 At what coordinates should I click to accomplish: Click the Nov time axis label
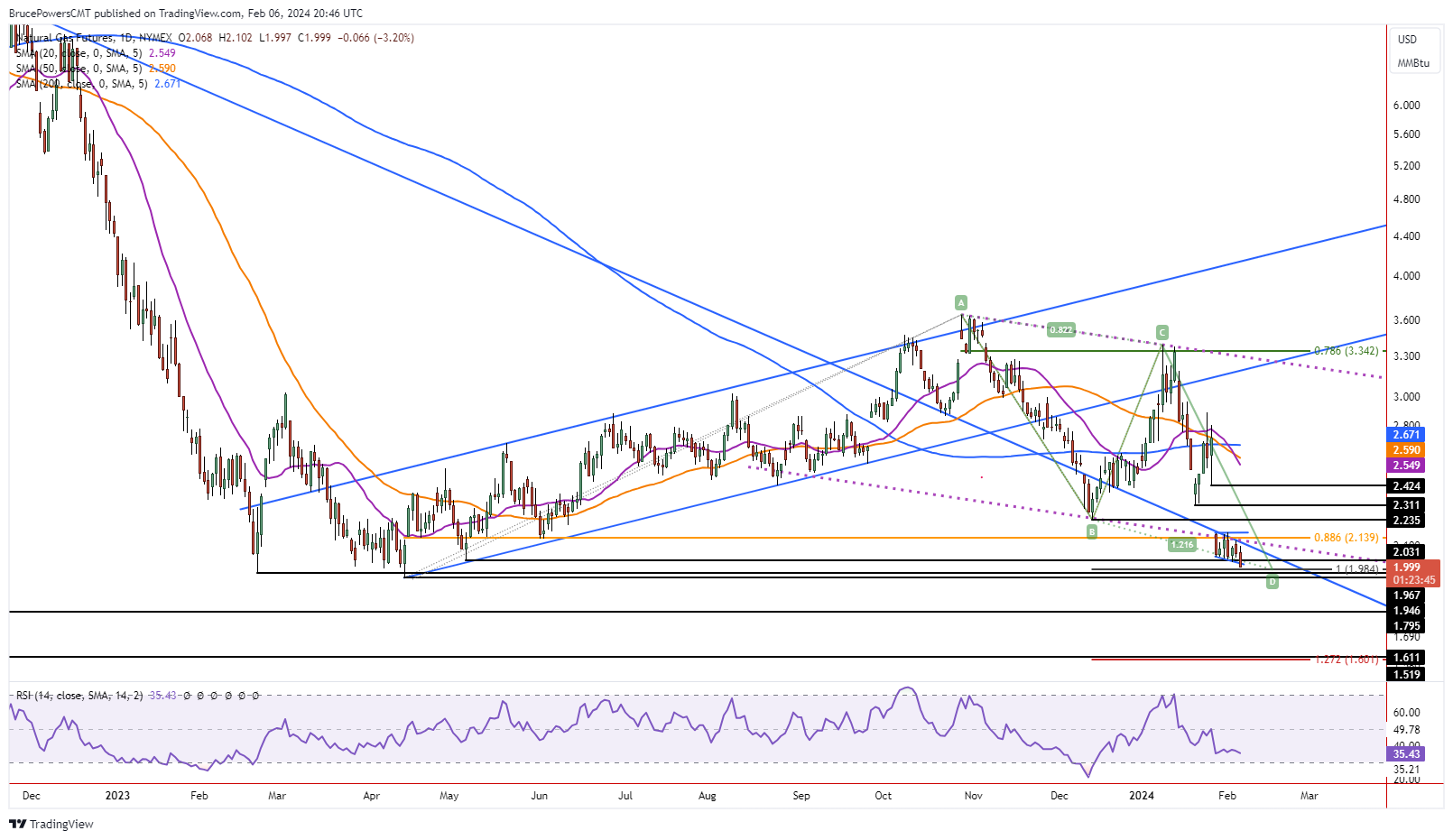click(973, 796)
